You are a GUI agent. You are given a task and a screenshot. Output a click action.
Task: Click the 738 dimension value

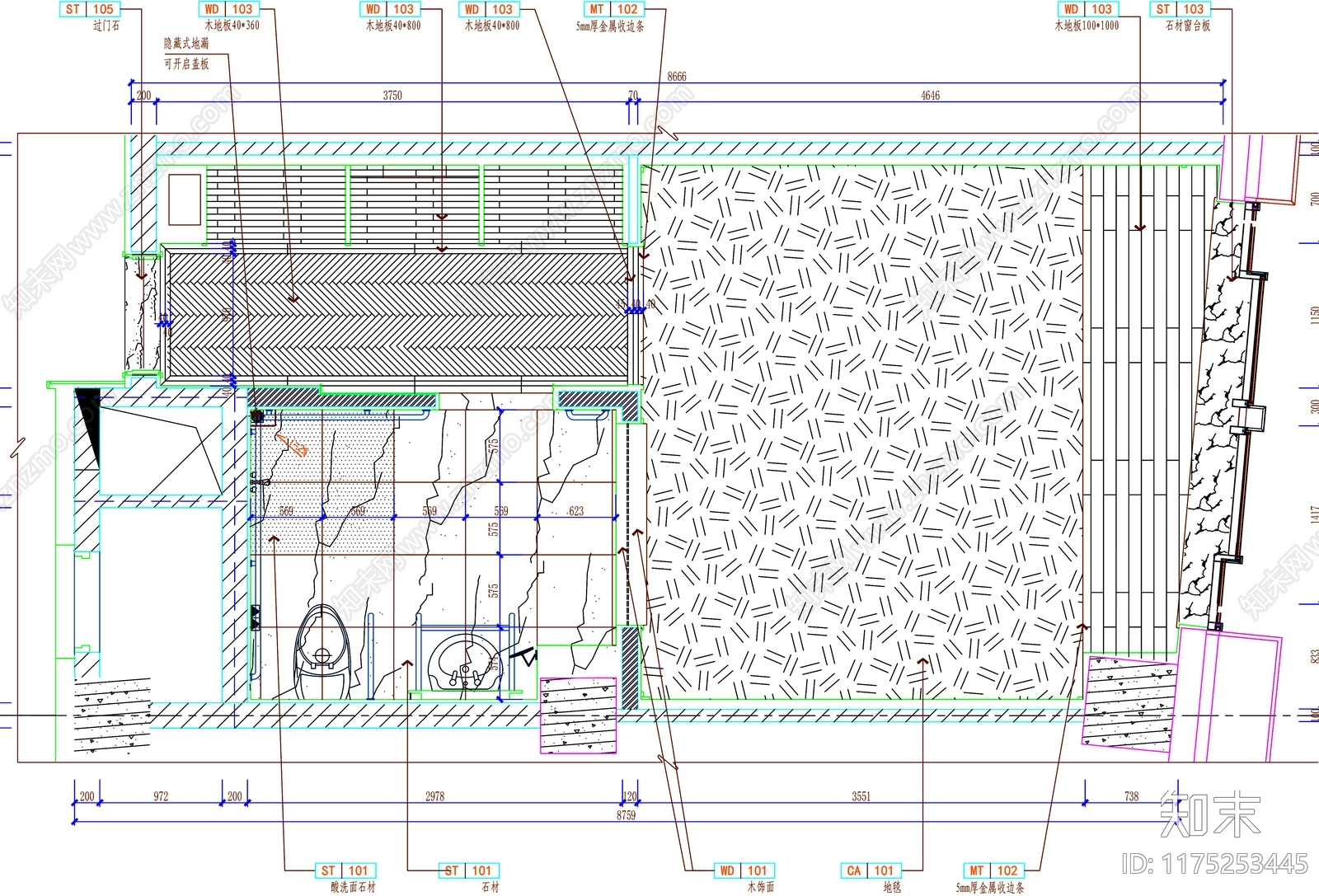[x=1131, y=796]
